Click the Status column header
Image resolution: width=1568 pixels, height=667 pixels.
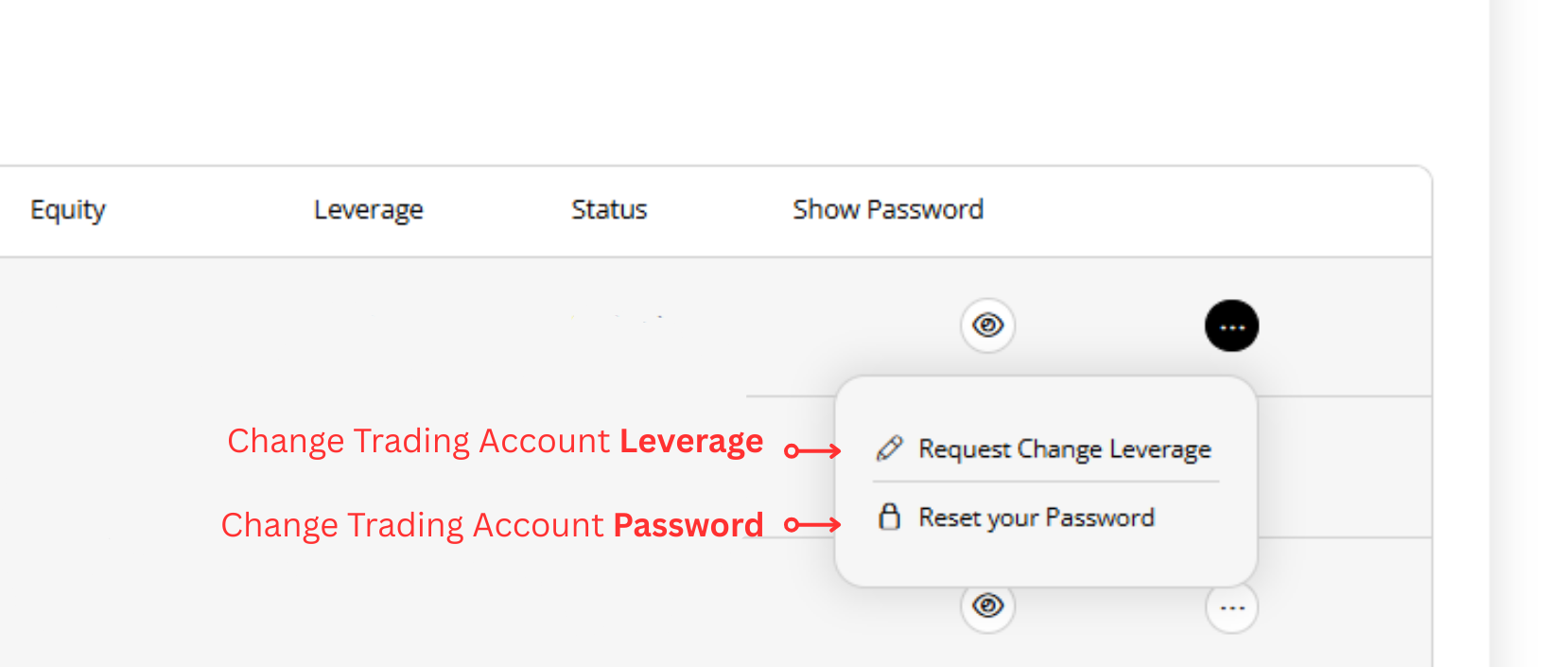609,209
